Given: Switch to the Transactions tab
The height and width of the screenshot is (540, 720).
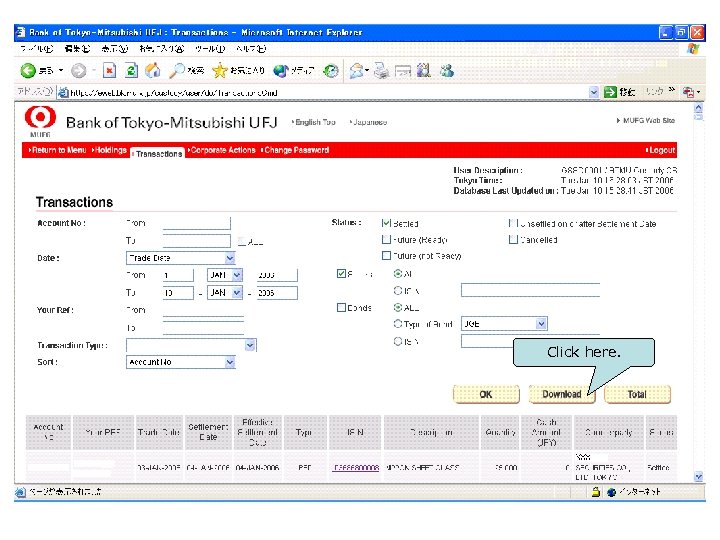Looking at the screenshot, I should [x=158, y=154].
